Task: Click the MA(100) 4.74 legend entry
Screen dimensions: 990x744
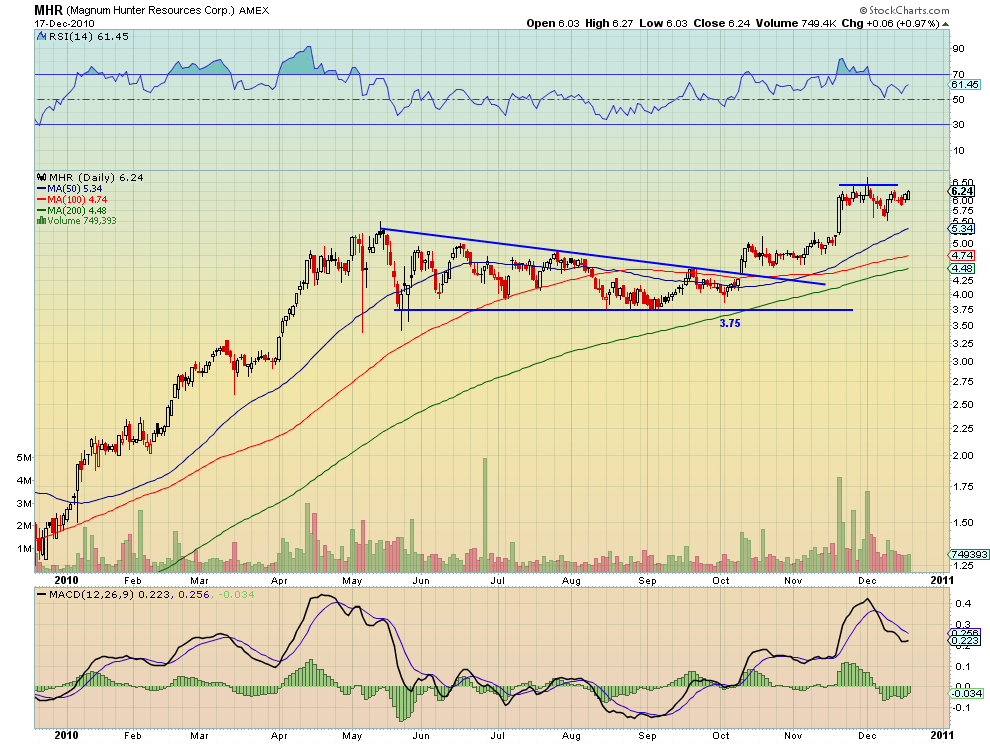Action: pyautogui.click(x=77, y=200)
